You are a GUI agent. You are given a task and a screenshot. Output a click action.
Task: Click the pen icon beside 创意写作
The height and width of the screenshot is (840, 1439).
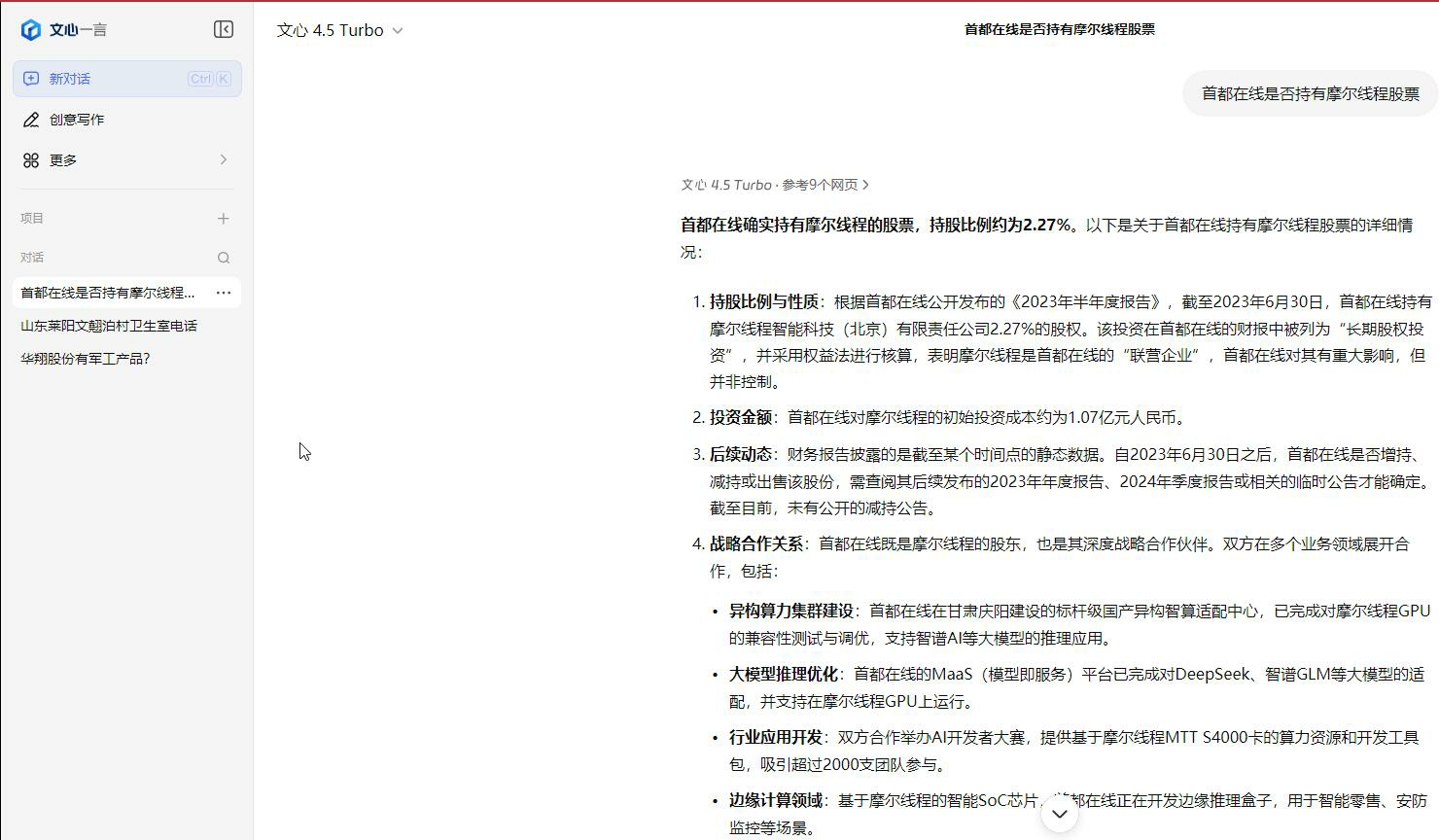point(31,120)
